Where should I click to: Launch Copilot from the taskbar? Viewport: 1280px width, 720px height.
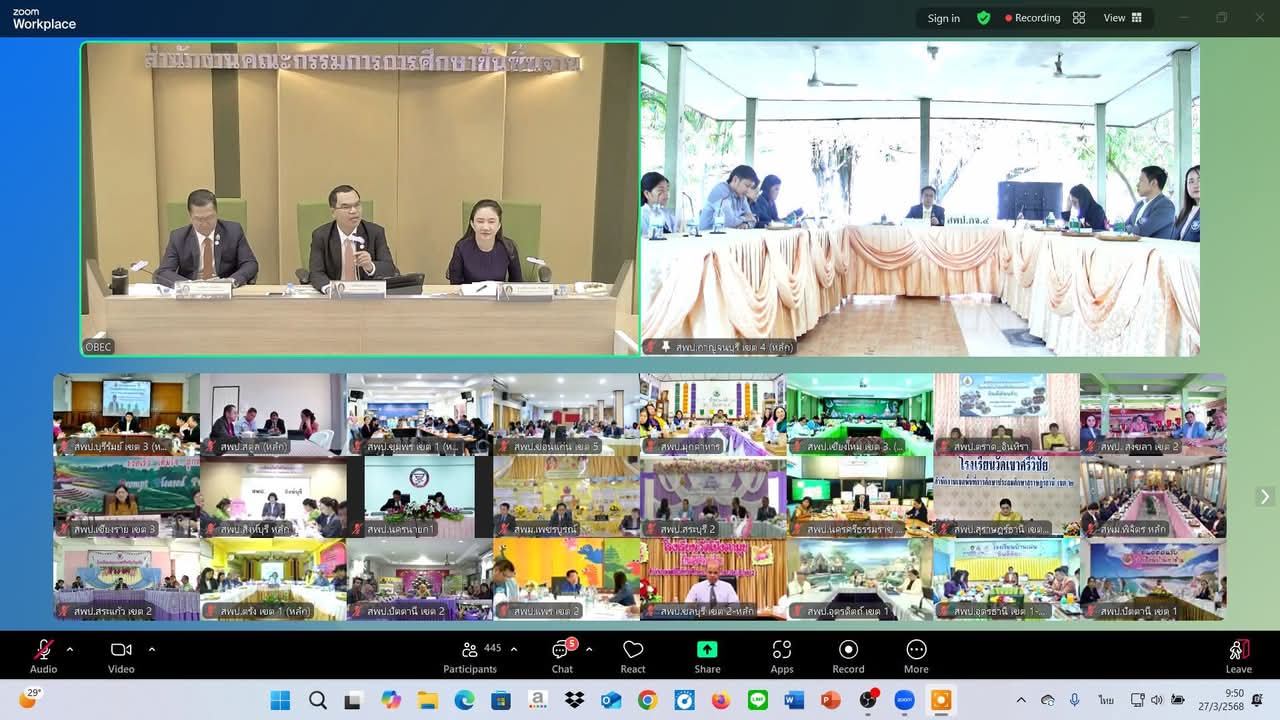pos(391,700)
